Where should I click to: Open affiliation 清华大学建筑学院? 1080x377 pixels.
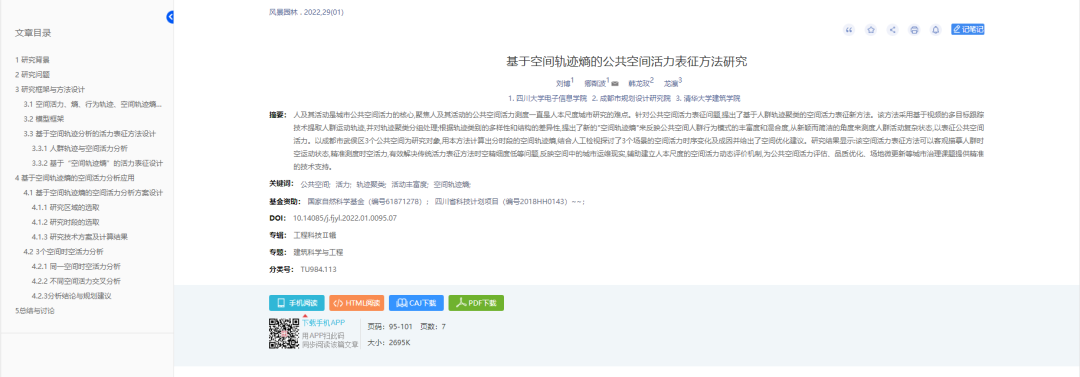[712, 99]
